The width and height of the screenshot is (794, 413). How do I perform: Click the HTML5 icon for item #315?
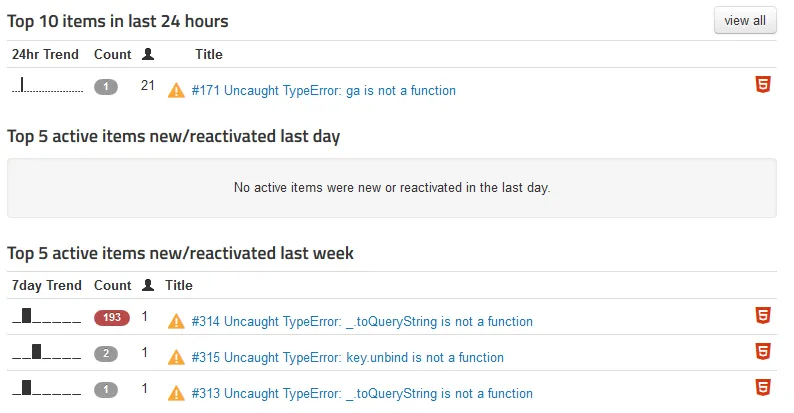pyautogui.click(x=762, y=351)
